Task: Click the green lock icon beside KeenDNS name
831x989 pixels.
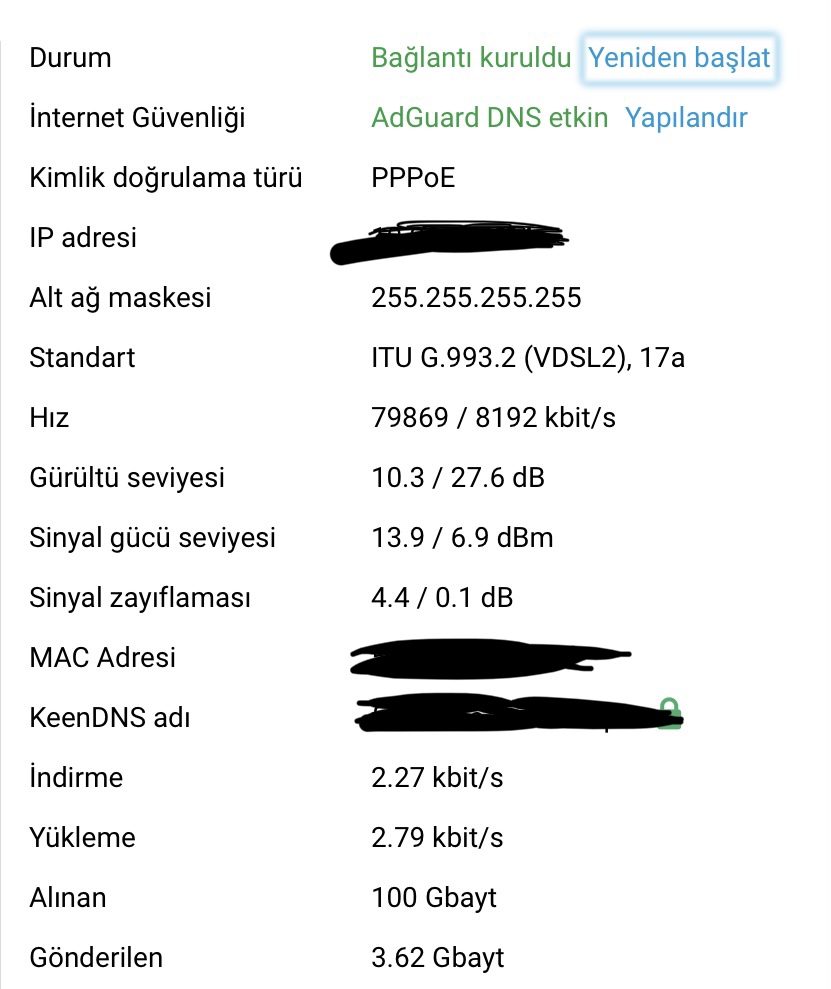Action: pos(670,713)
